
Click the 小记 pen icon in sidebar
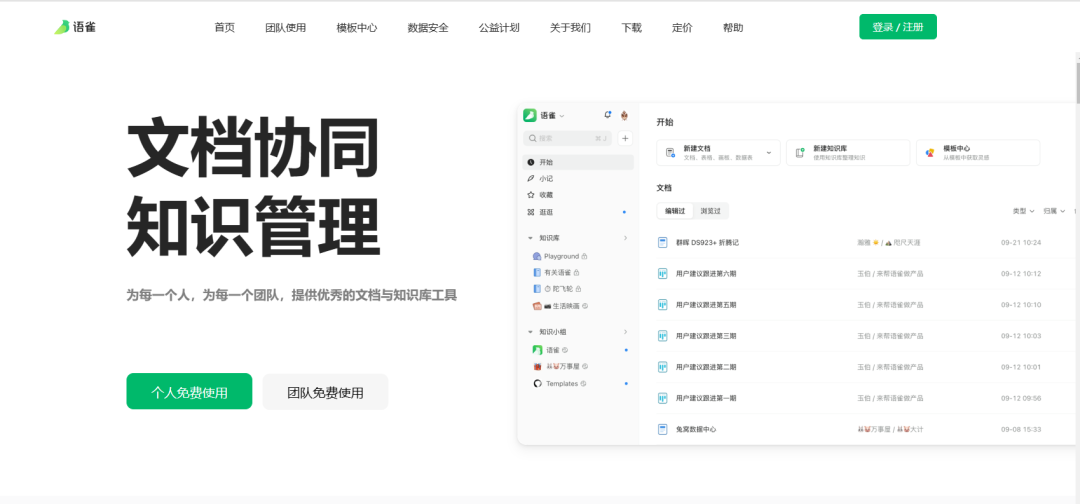click(531, 178)
